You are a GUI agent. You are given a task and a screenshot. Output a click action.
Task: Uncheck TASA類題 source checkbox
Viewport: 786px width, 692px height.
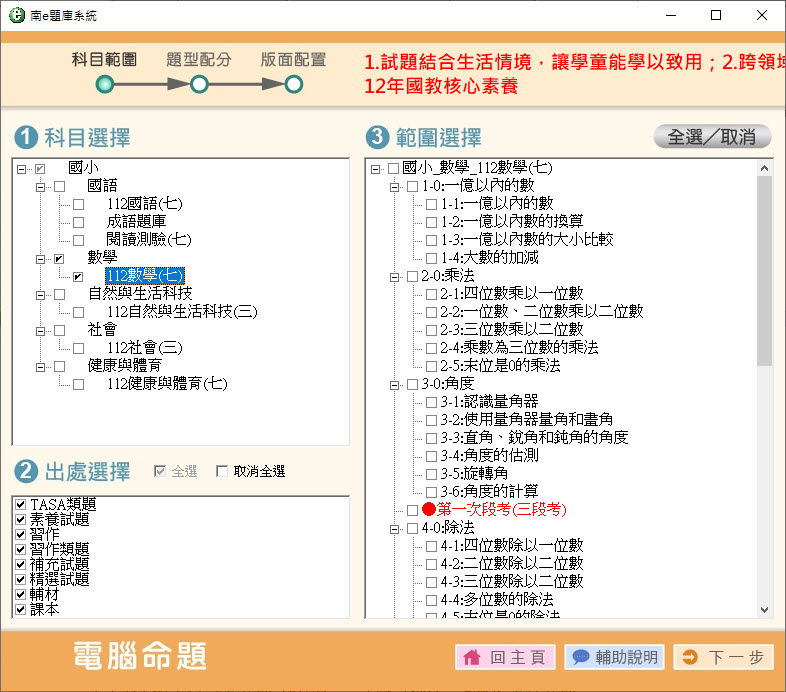point(21,505)
